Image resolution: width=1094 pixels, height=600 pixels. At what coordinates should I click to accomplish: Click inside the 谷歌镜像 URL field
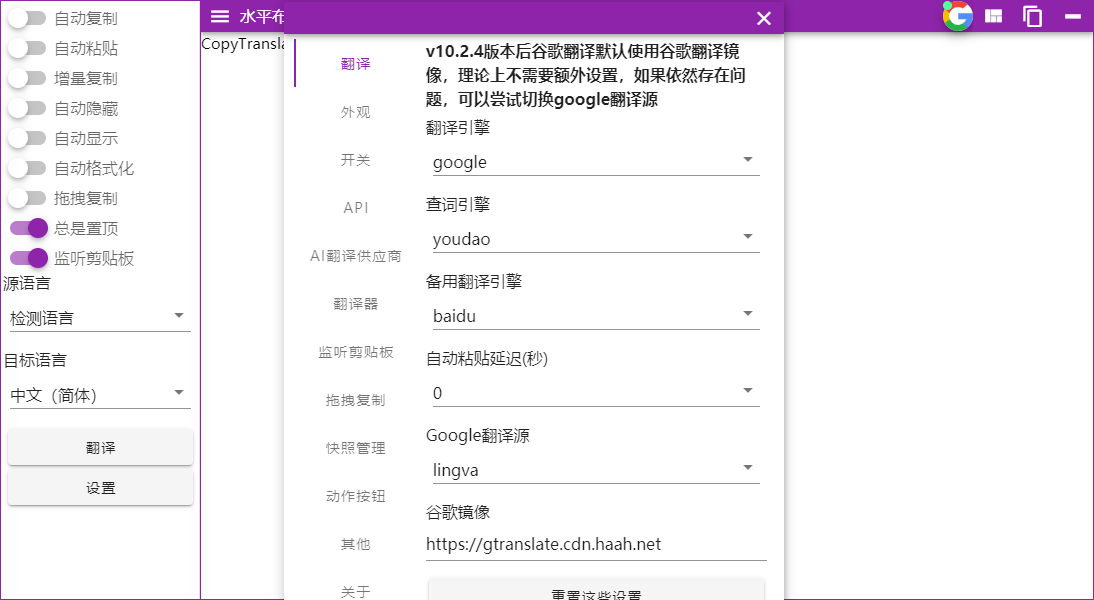point(596,544)
